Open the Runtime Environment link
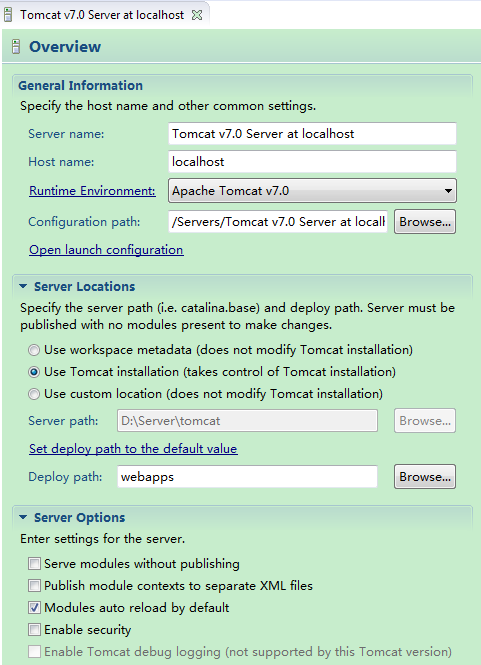481x665 pixels. click(92, 191)
